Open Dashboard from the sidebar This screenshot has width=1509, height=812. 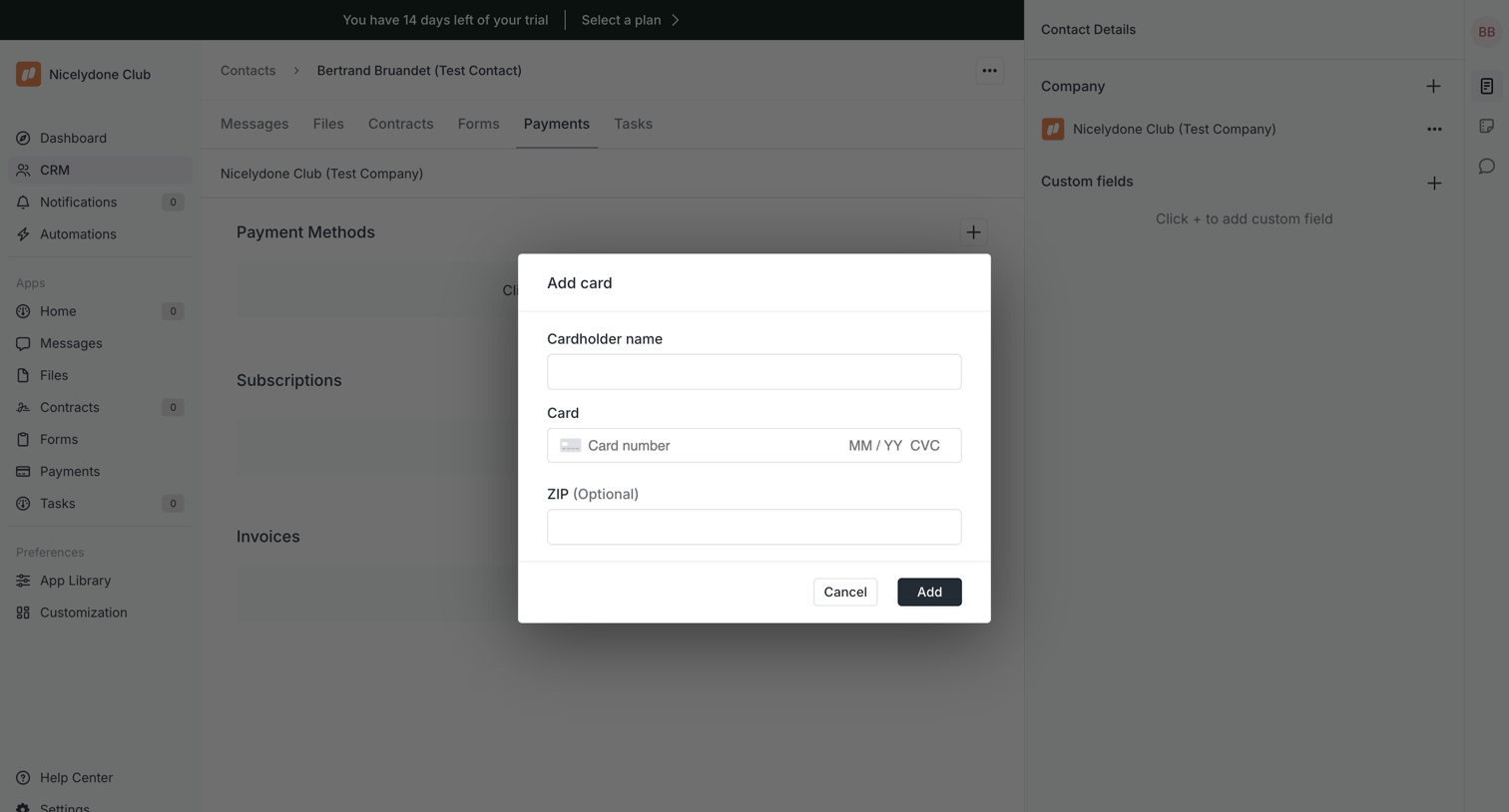tap(100, 138)
